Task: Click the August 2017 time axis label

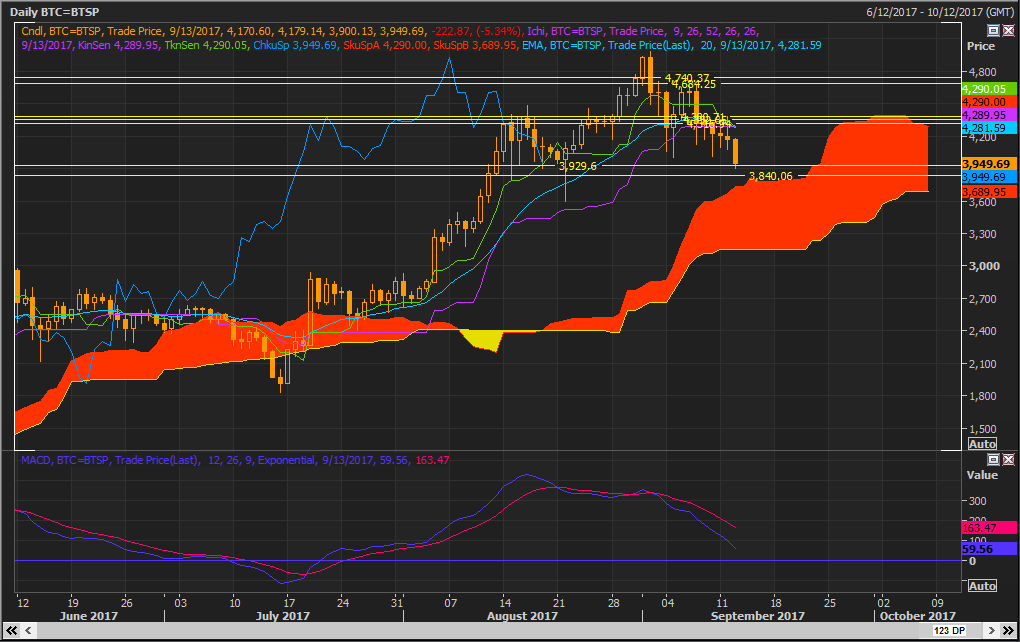Action: (x=522, y=615)
